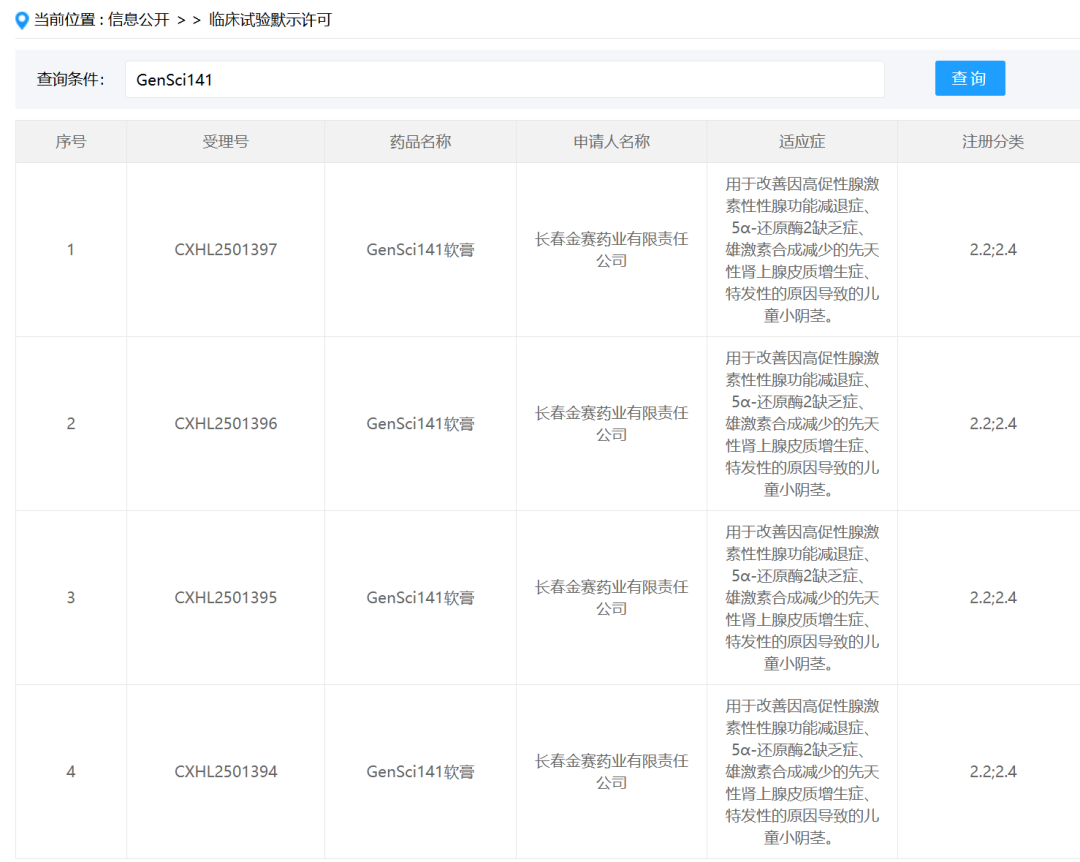Click applicant 长春金赛药业有限责任公司 in row two
Viewport: 1080px width, 862px height.
(611, 423)
